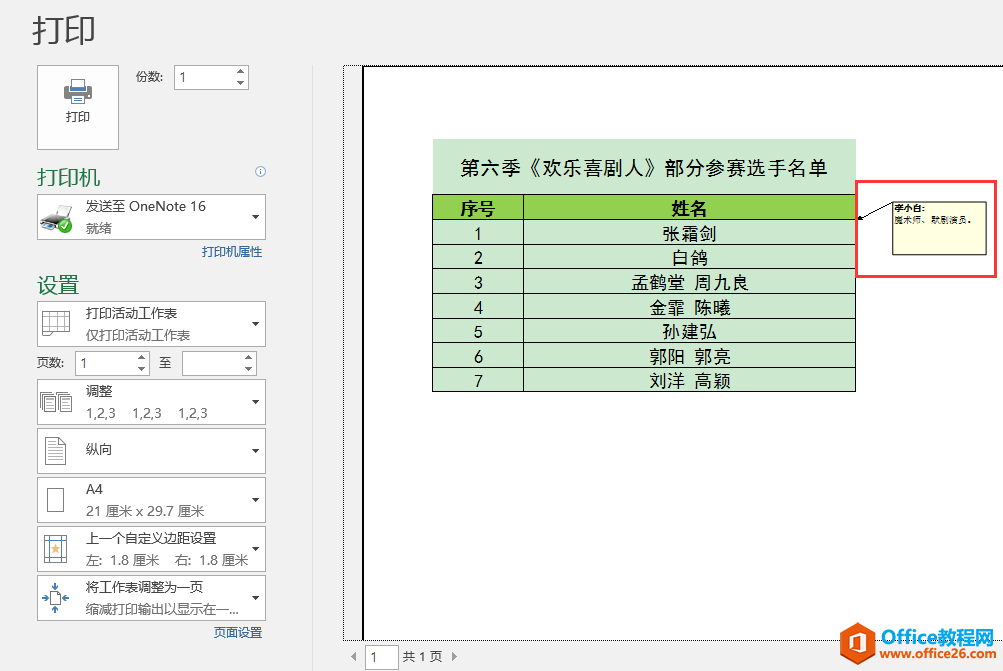The width and height of the screenshot is (1003, 671).
Task: Open the collation (调整) dropdown
Action: click(151, 402)
